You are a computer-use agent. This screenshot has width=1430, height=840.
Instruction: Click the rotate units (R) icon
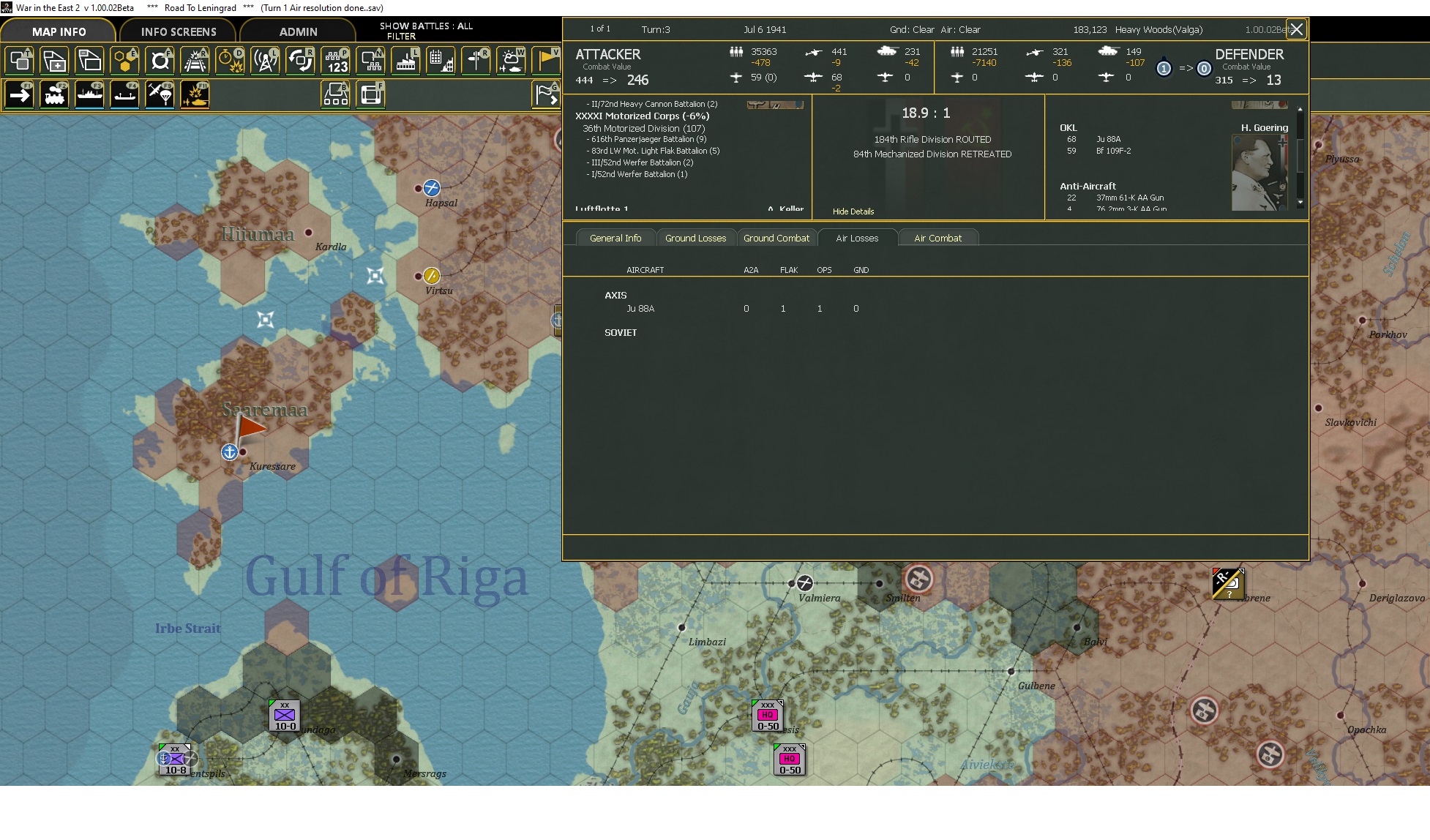(301, 61)
